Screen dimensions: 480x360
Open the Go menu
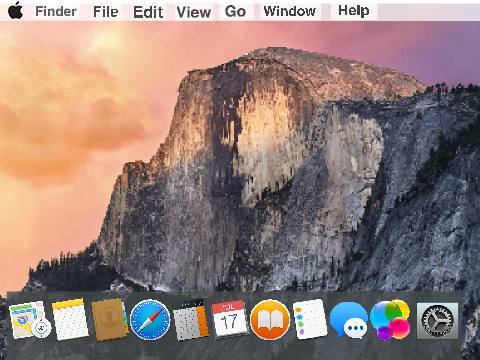tap(235, 11)
